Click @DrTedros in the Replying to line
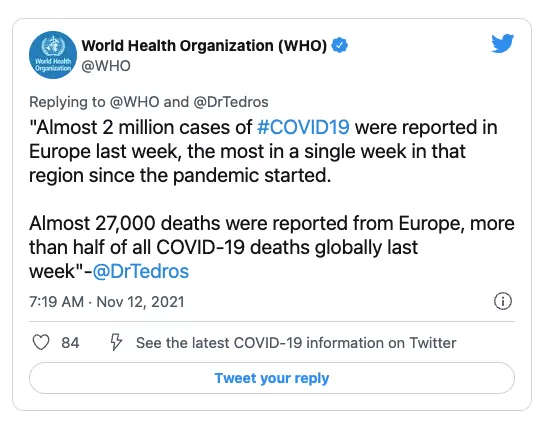538x427 pixels. [x=231, y=102]
